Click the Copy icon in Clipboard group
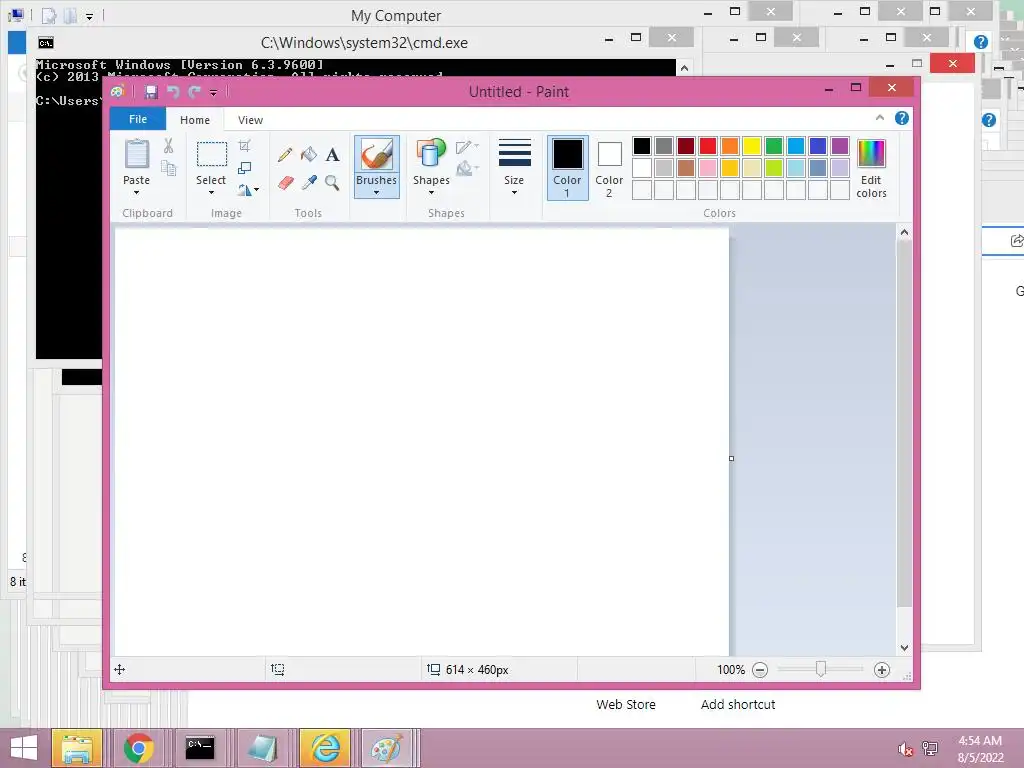Image resolution: width=1024 pixels, height=768 pixels. pos(168,168)
